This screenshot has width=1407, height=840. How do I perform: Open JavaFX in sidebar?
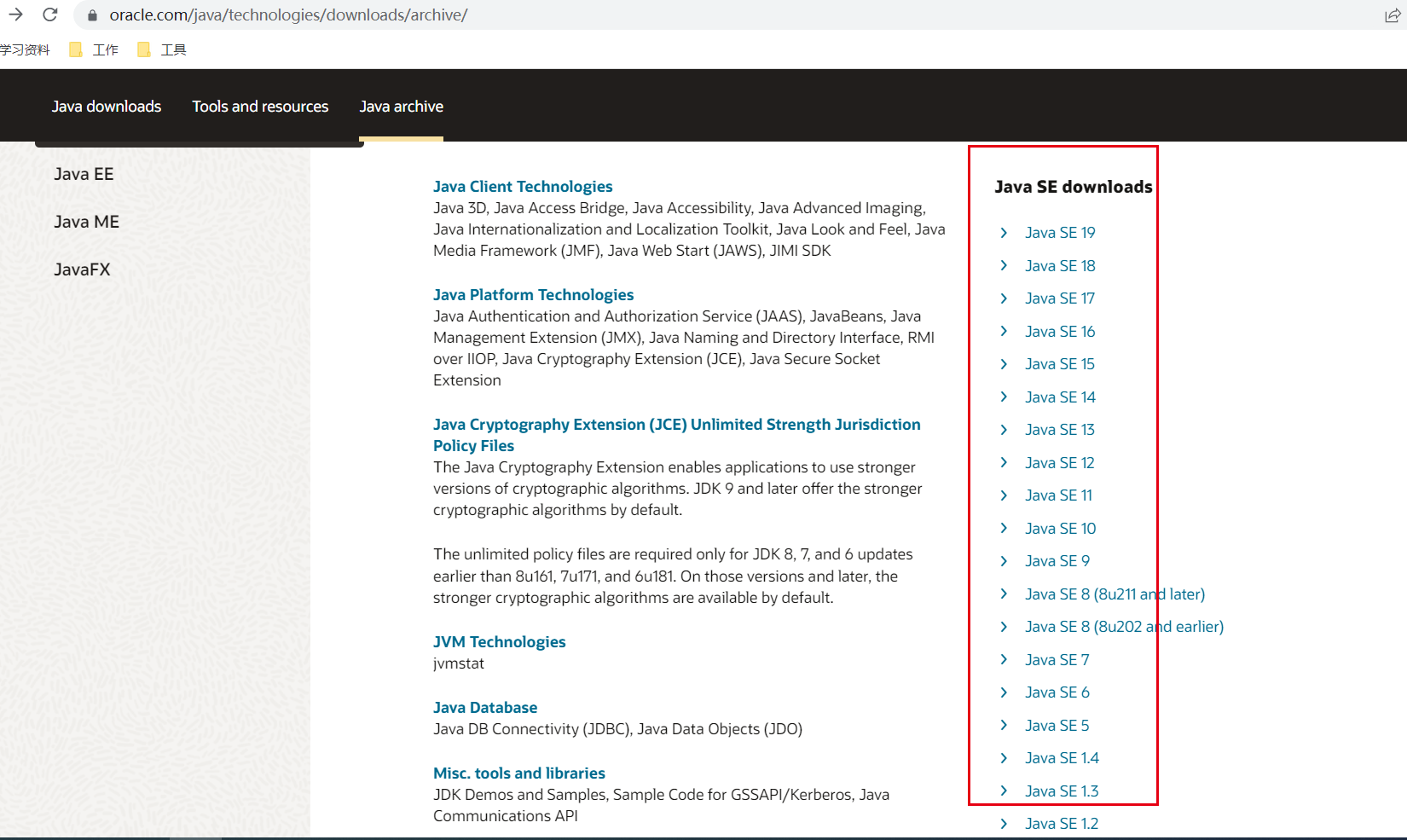(x=82, y=269)
